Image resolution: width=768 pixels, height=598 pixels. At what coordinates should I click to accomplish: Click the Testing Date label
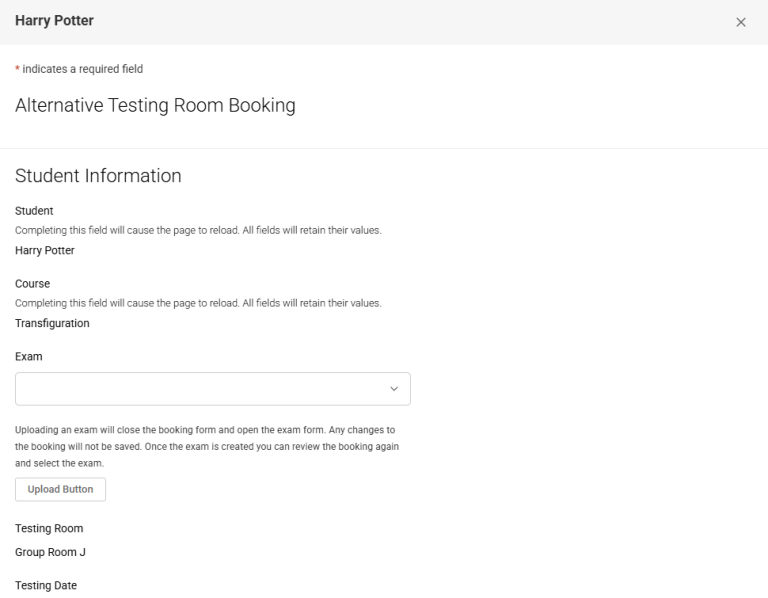[x=46, y=585]
